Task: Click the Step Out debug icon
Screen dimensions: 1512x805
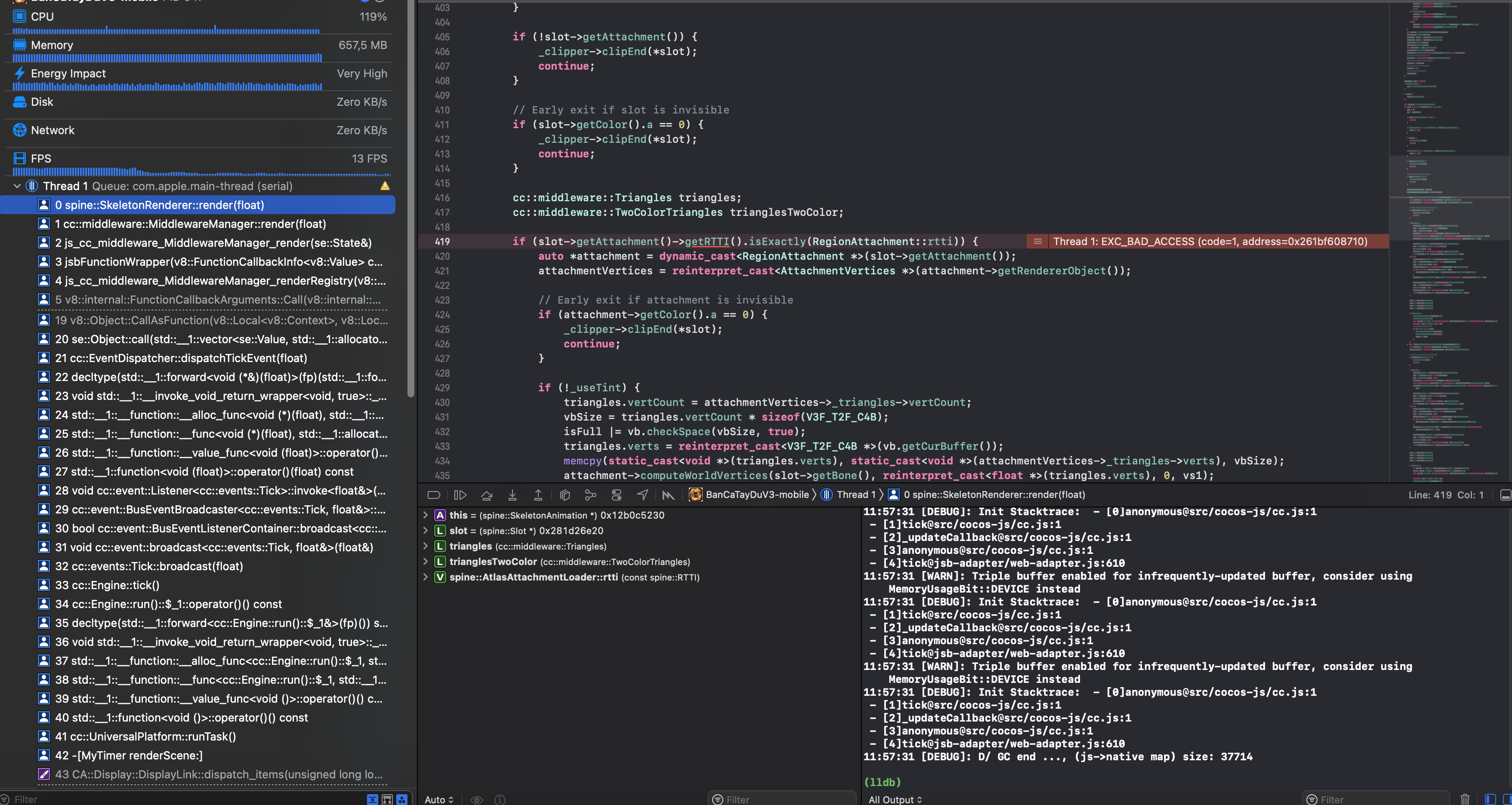Action: tap(538, 495)
